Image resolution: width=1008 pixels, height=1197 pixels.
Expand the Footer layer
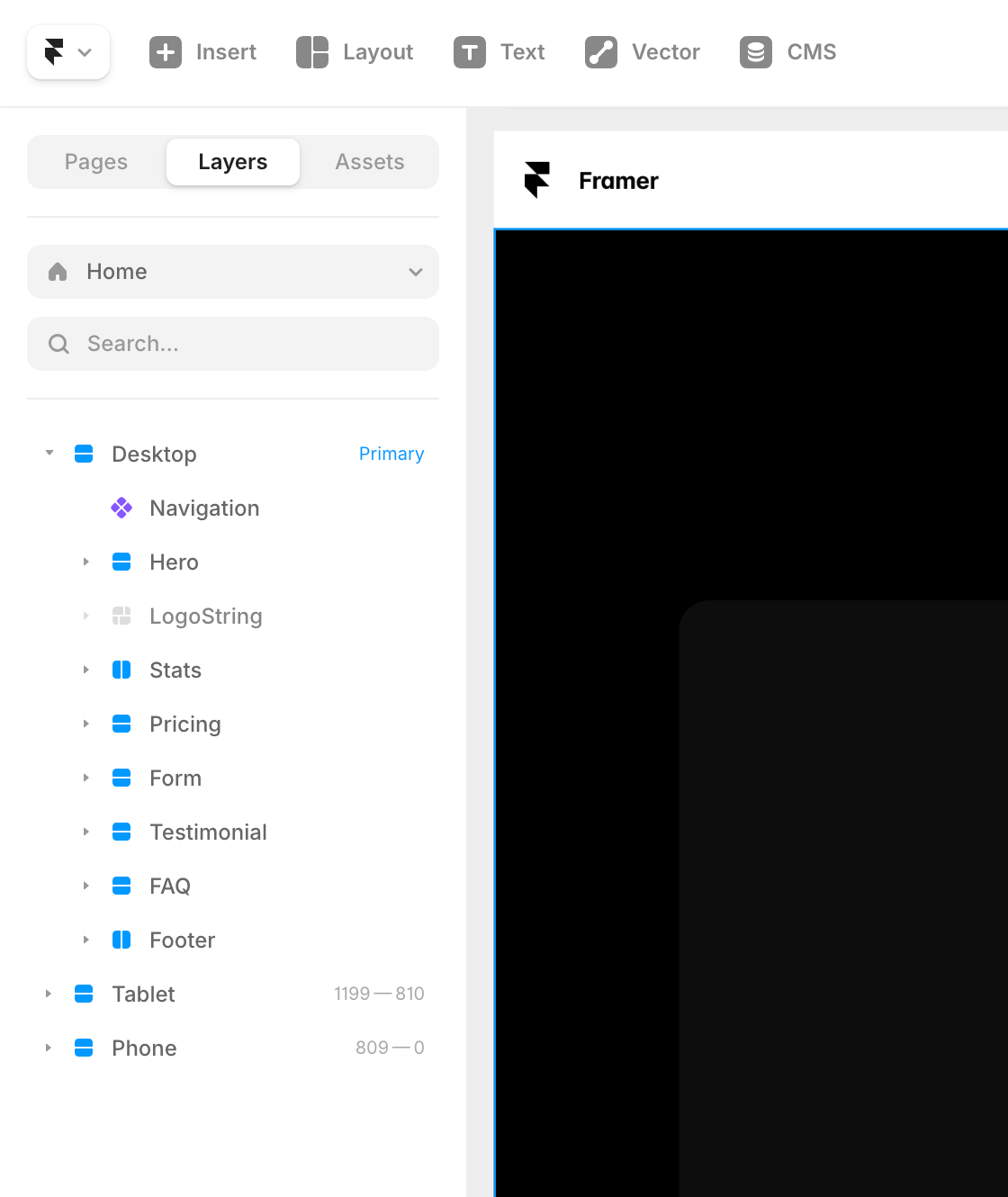pyautogui.click(x=86, y=940)
